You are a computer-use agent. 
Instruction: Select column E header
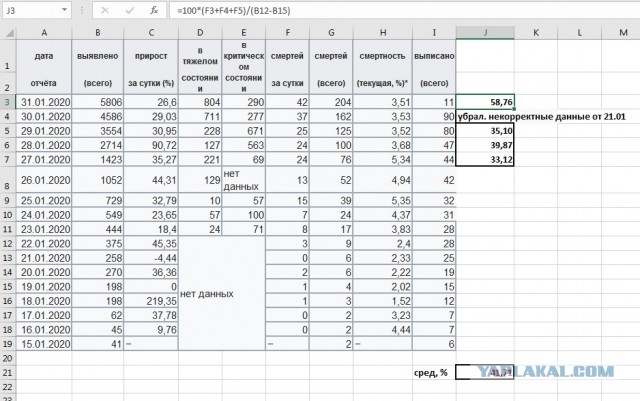[244, 33]
